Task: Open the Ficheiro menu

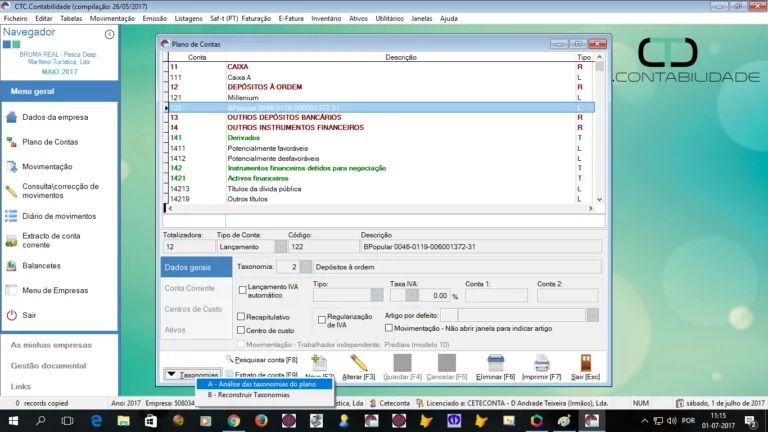Action: coord(16,18)
